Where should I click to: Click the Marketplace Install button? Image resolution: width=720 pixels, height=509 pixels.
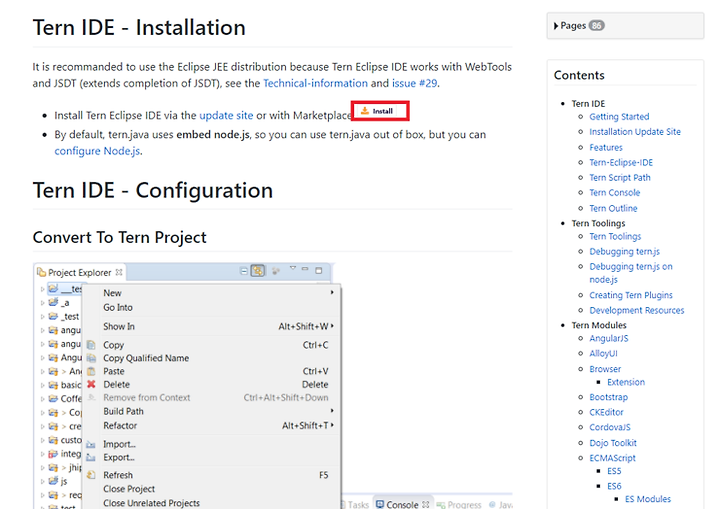380,111
